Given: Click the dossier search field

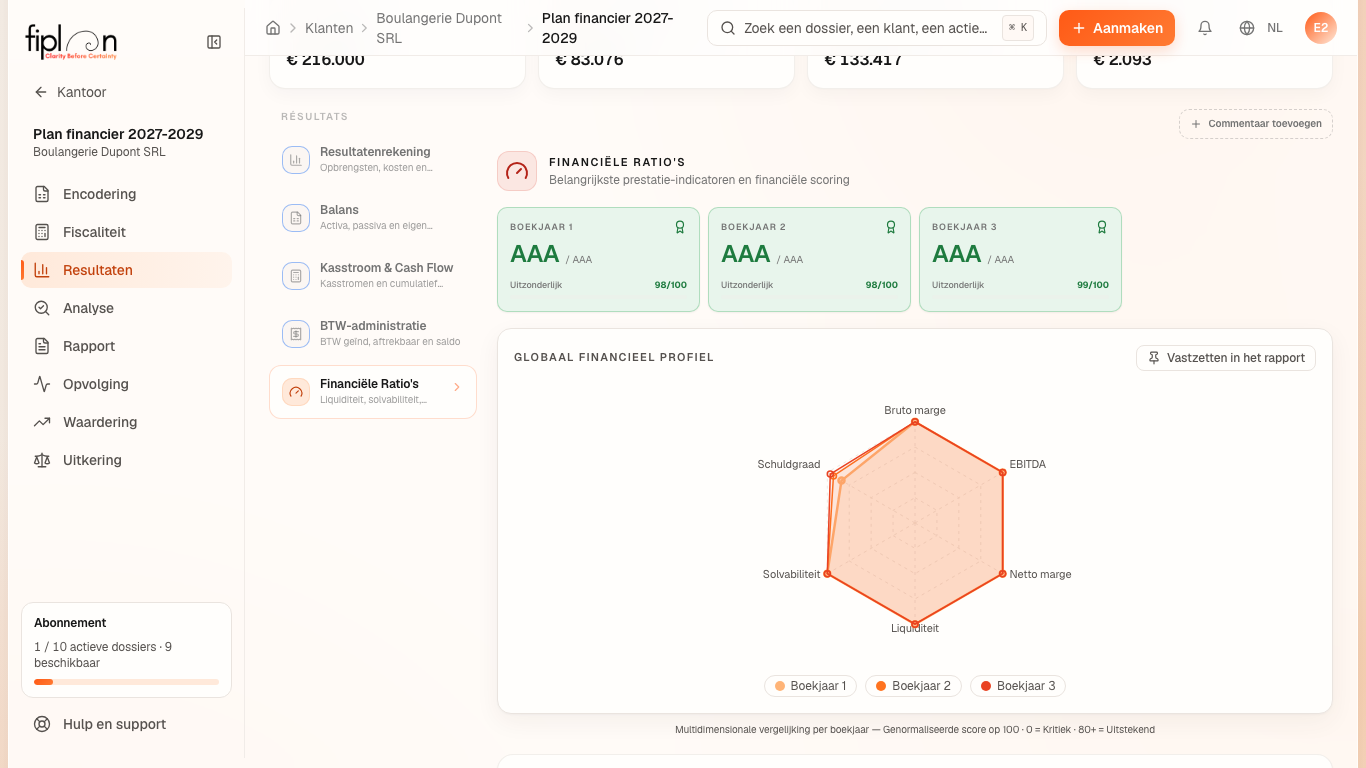Looking at the screenshot, I should (877, 28).
